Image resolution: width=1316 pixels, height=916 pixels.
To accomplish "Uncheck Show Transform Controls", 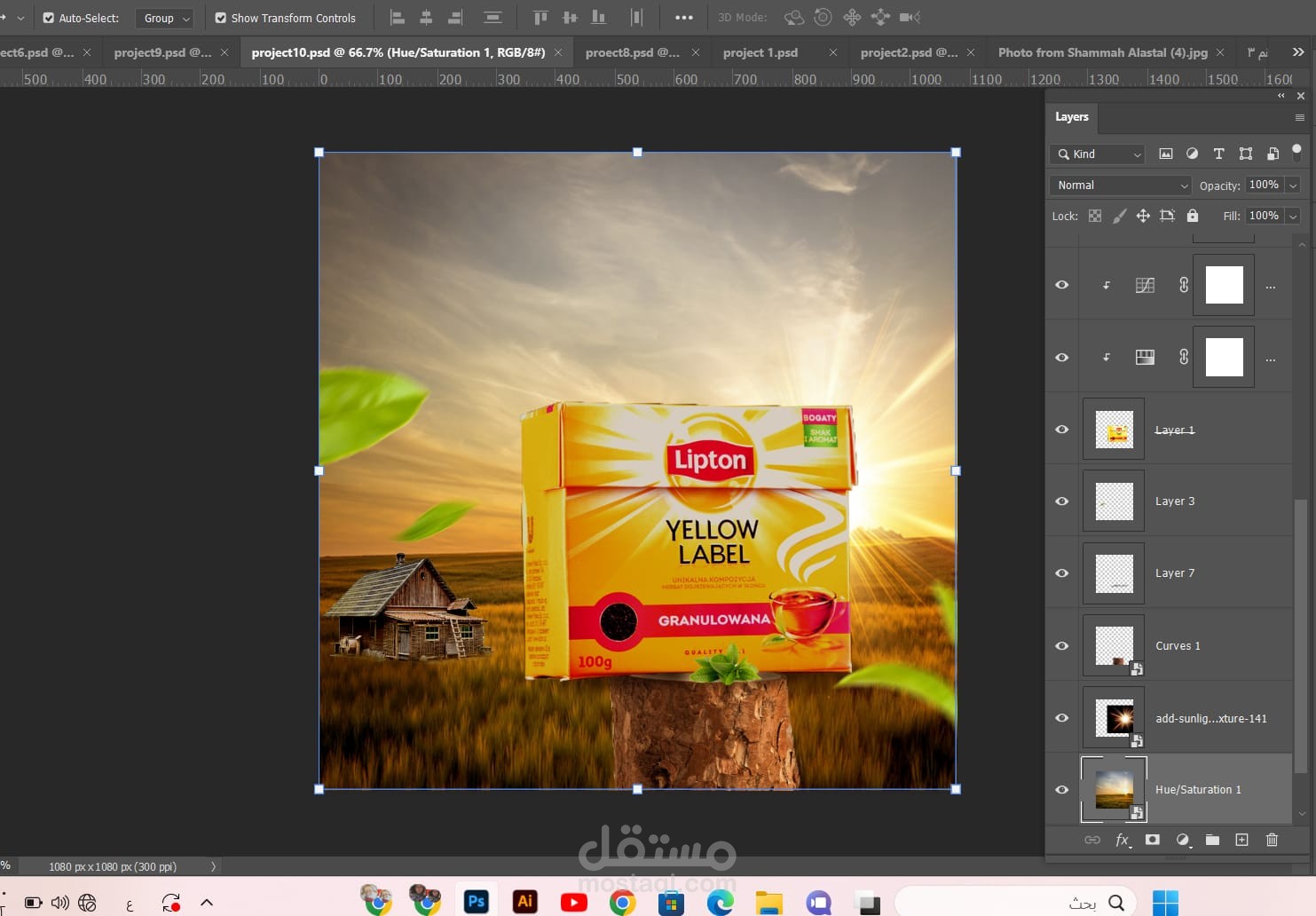I will [x=221, y=18].
